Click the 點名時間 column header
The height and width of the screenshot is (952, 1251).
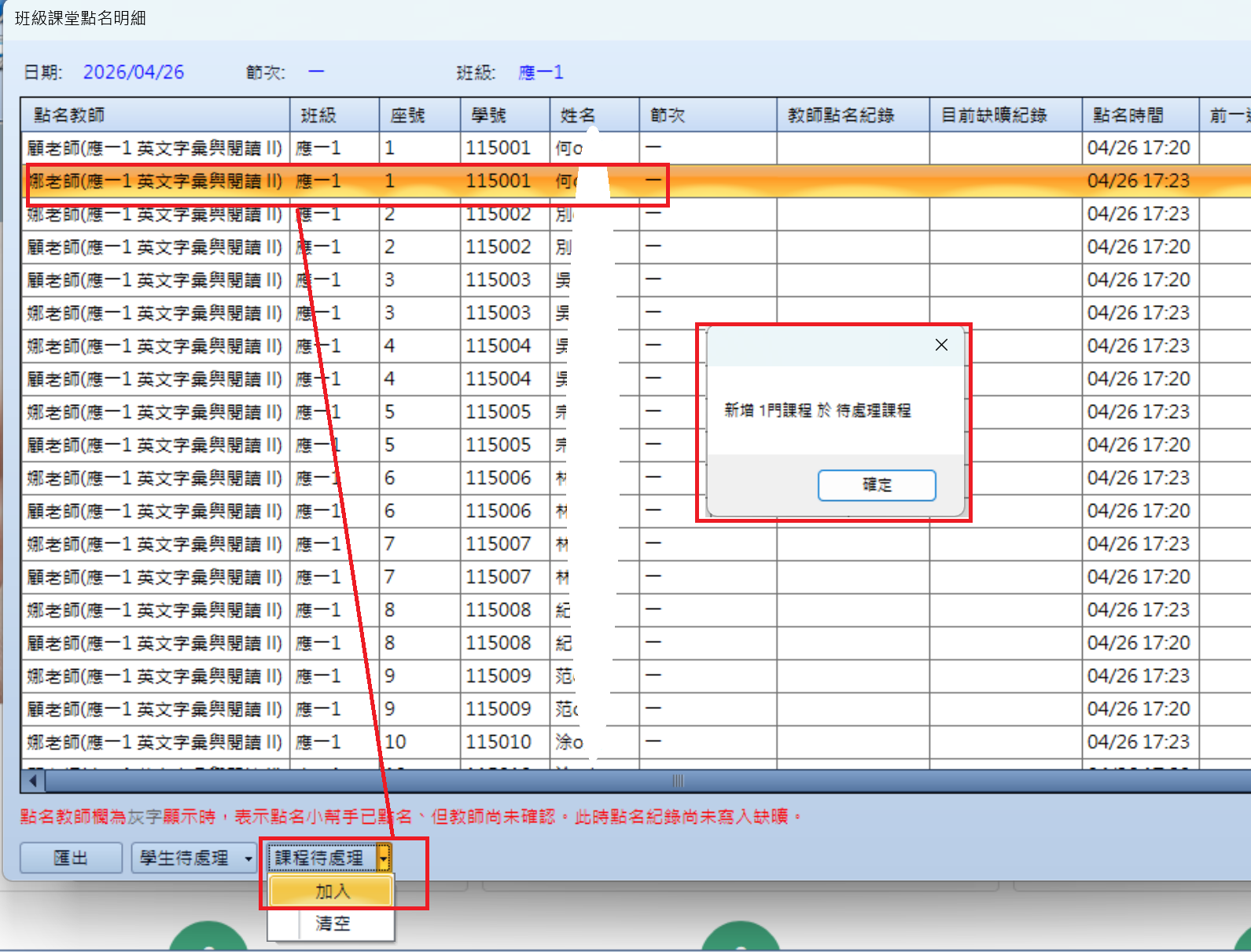1140,116
